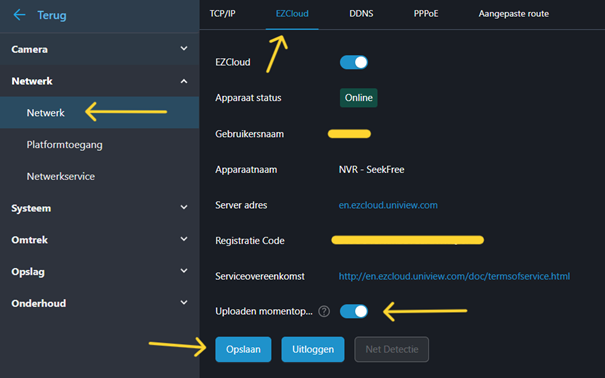Click the Opslaan button
605x378 pixels.
click(243, 349)
